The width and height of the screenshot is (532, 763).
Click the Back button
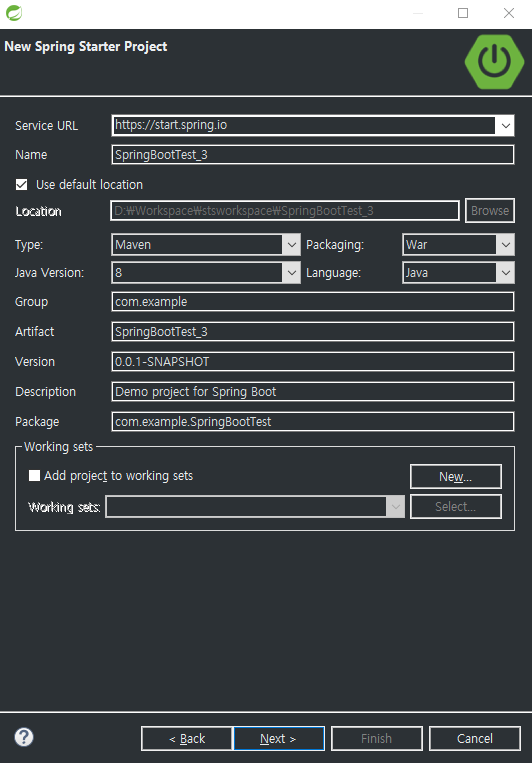pos(186,739)
